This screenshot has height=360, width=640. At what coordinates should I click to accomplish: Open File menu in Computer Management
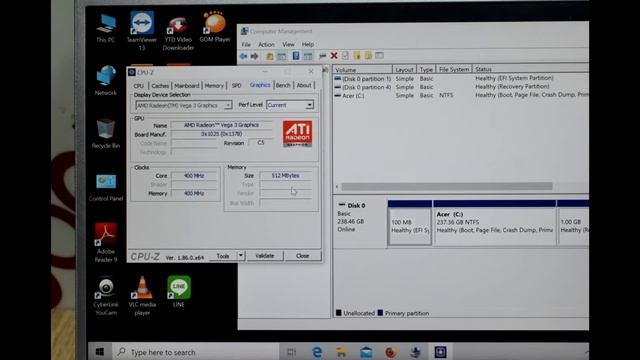pyautogui.click(x=246, y=44)
